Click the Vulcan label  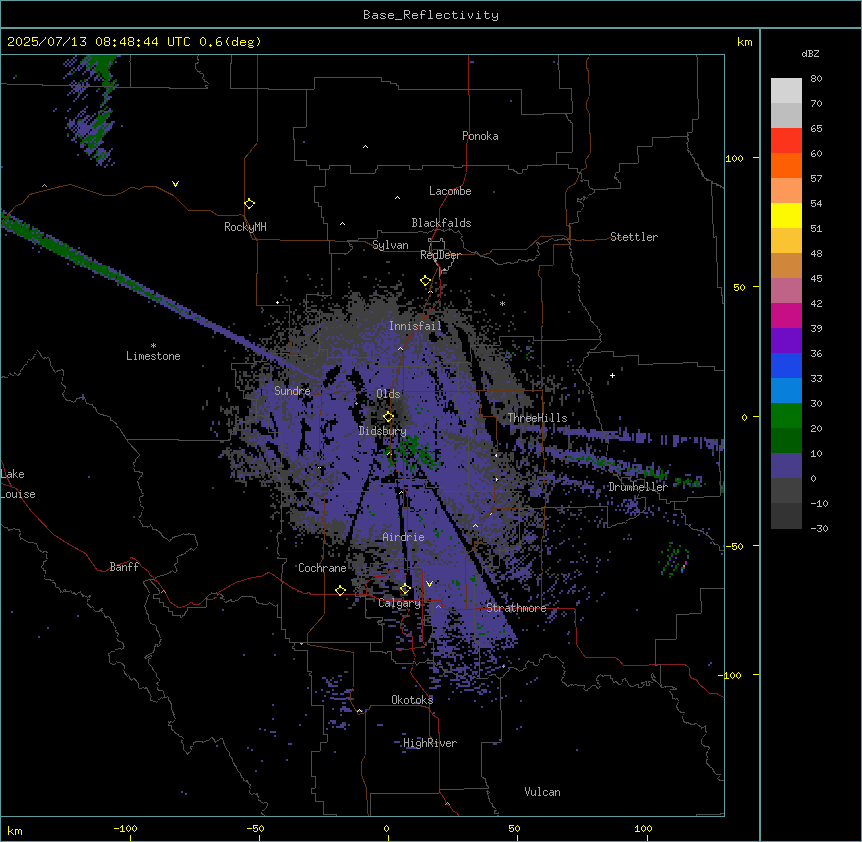pyautogui.click(x=542, y=792)
